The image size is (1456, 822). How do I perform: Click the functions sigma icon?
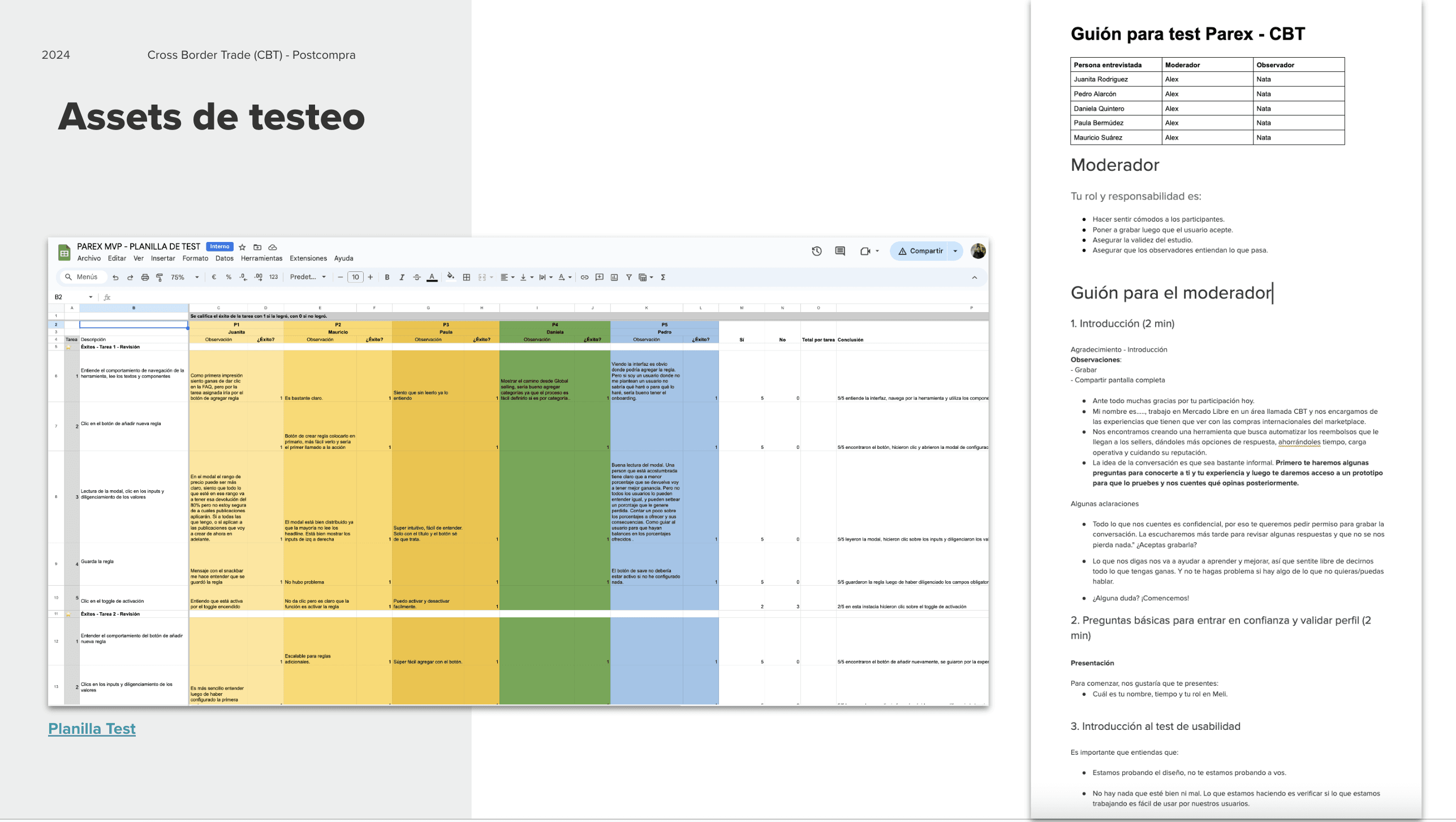663,277
